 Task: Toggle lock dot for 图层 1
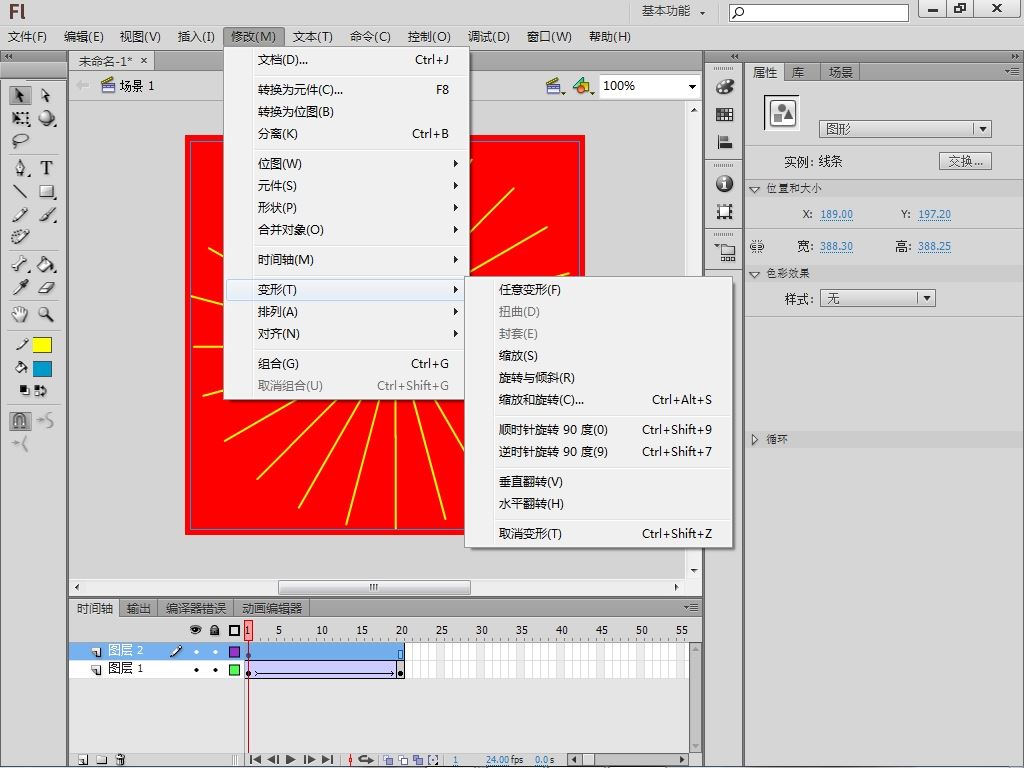pos(215,669)
